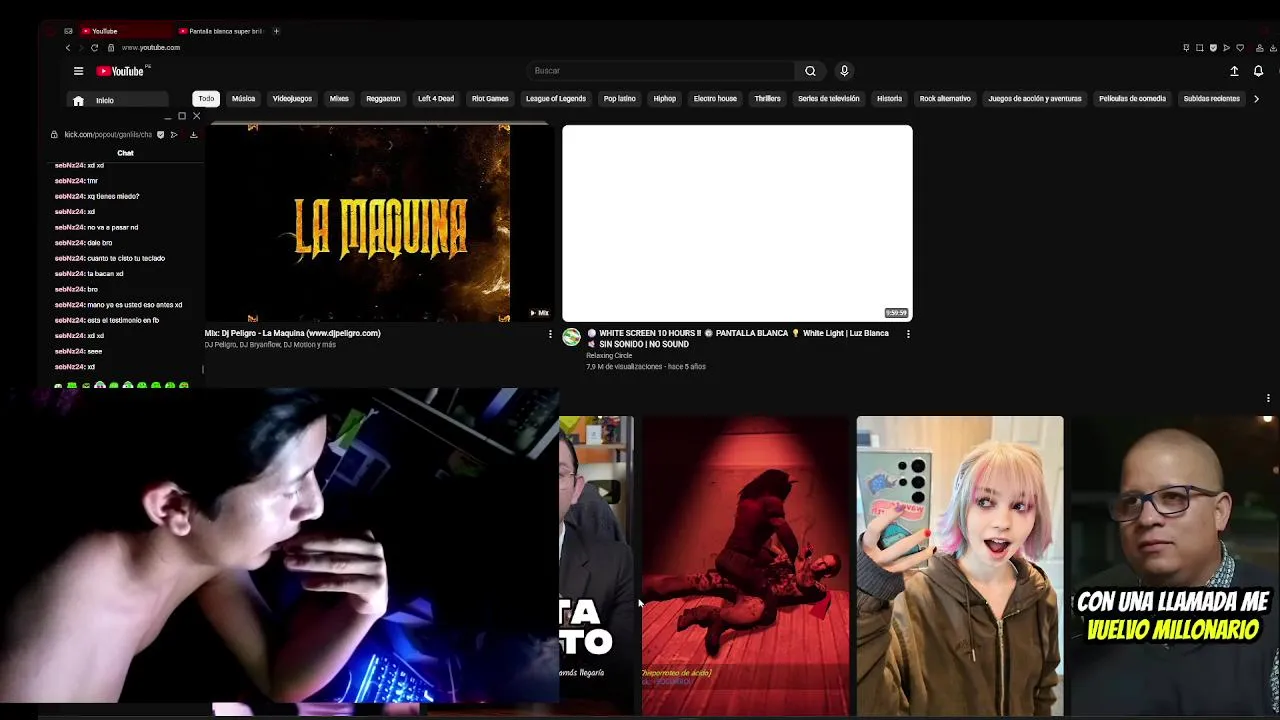Click the shield icon in the Kick chat address bar
The width and height of the screenshot is (1280, 720).
pyautogui.click(x=160, y=134)
